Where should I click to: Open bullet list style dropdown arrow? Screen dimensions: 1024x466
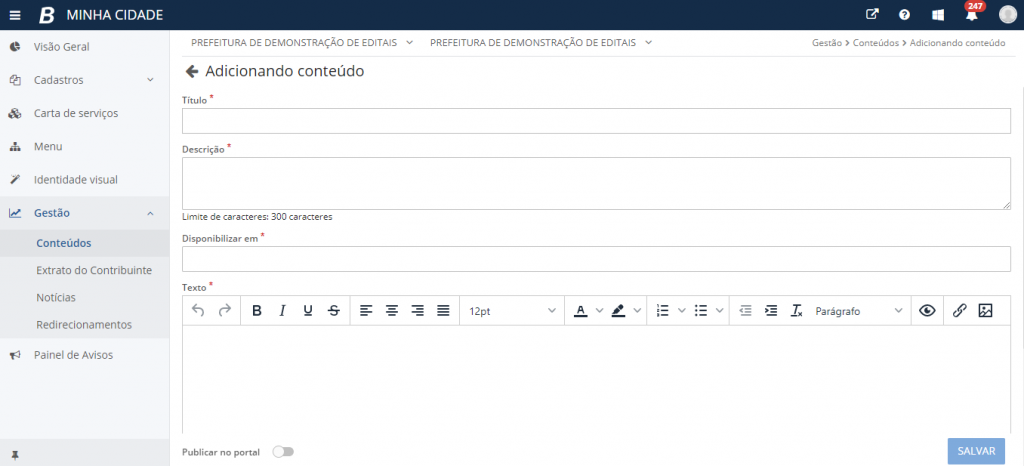click(720, 311)
